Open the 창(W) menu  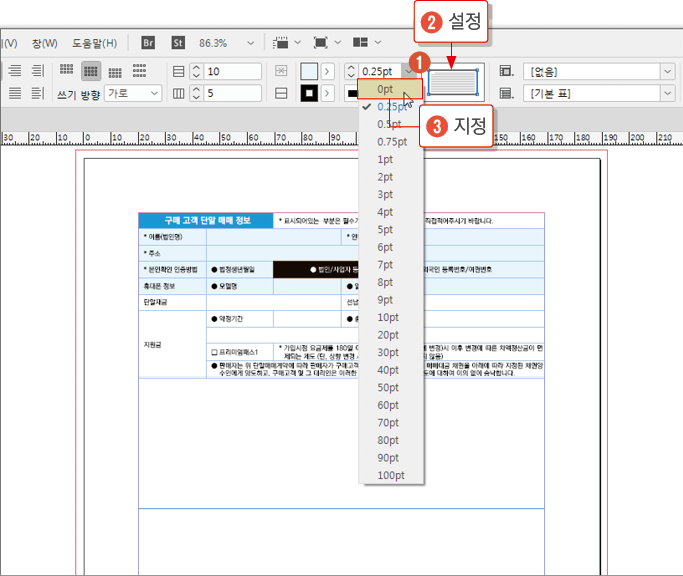(x=44, y=43)
